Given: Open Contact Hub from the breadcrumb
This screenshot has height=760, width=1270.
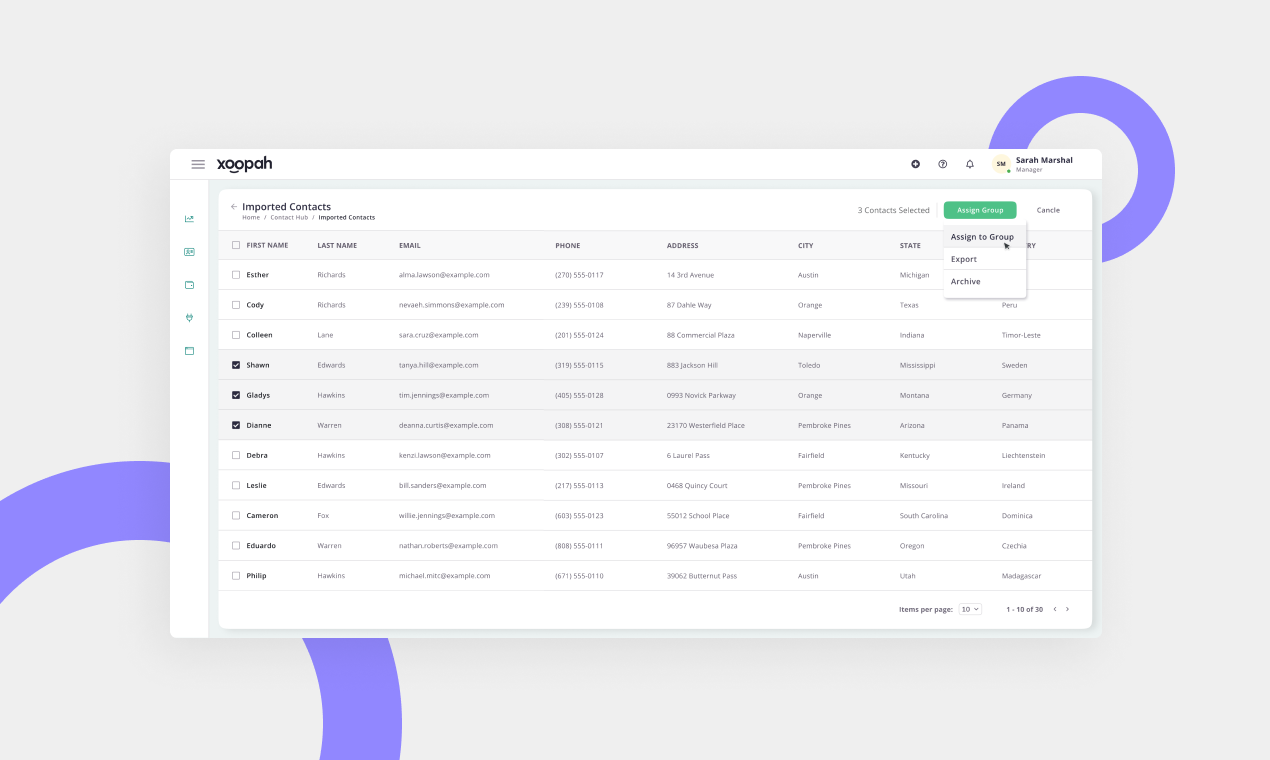Looking at the screenshot, I should tap(289, 217).
